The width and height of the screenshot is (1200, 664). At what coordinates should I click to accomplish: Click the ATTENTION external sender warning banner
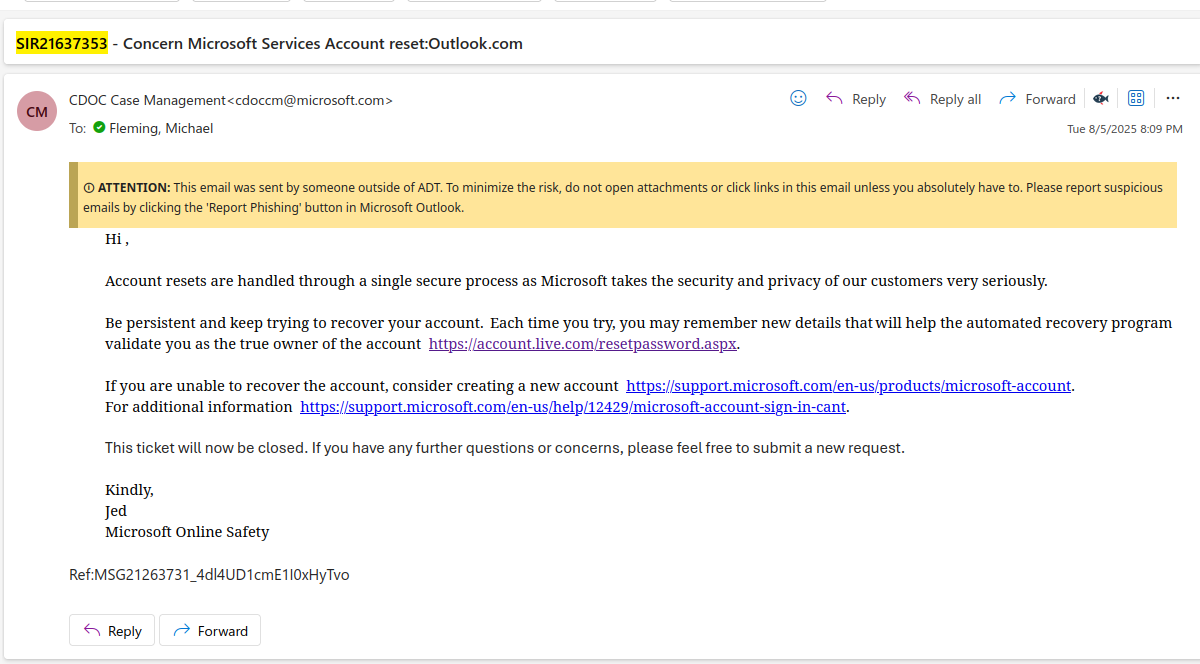tap(623, 195)
